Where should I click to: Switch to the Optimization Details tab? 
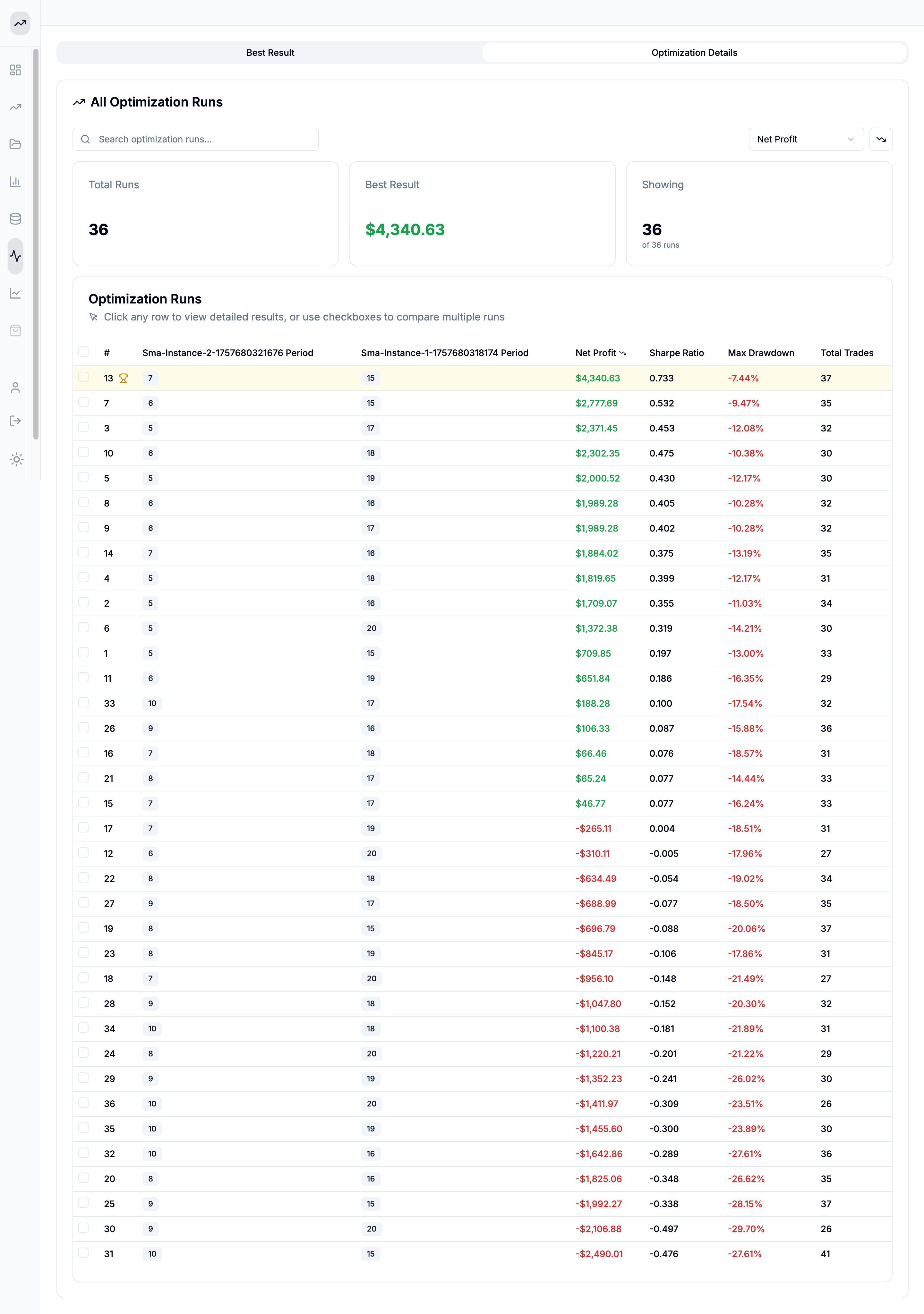click(x=694, y=53)
